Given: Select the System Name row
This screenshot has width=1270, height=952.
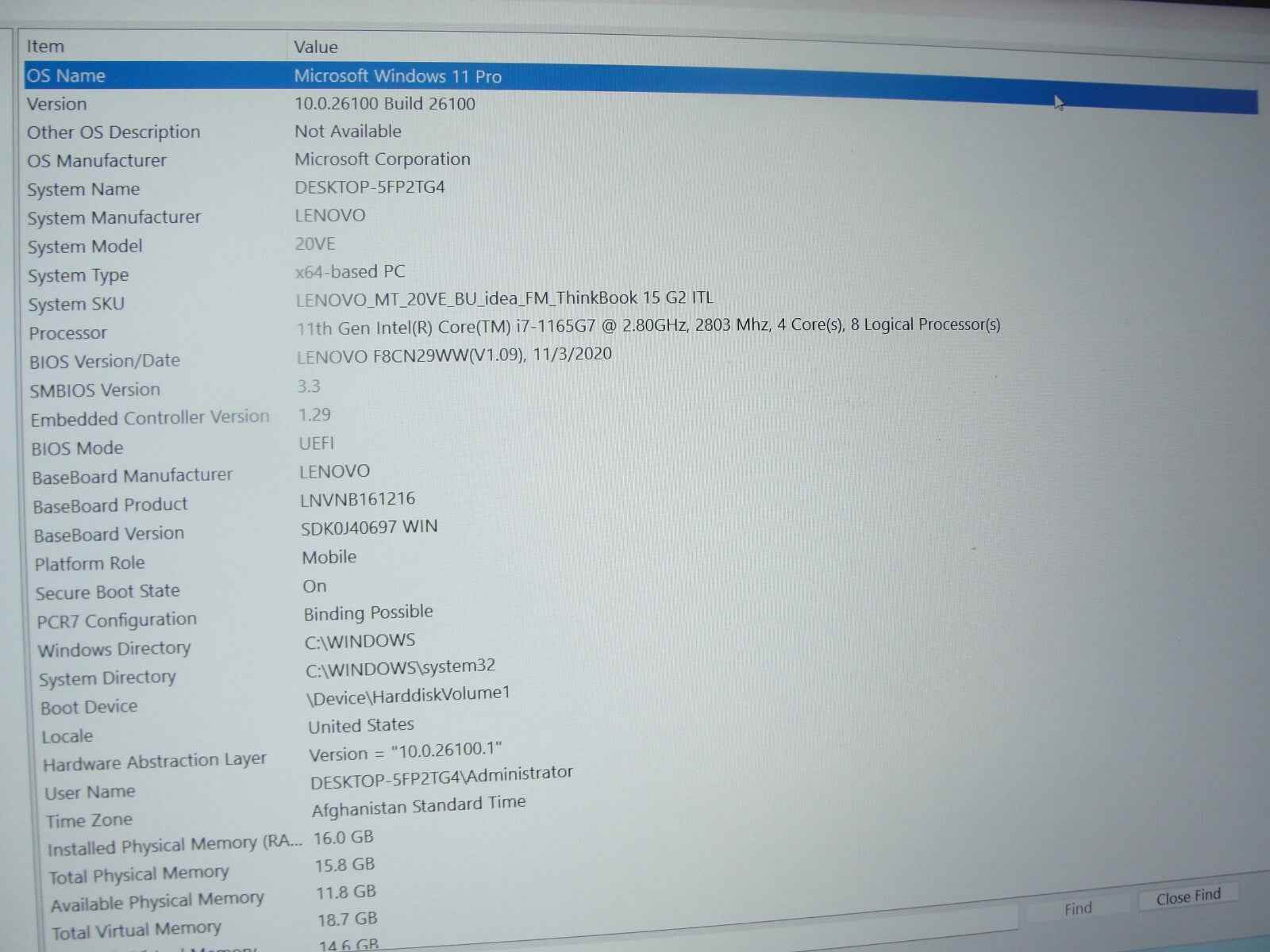Looking at the screenshot, I should 83,190.
